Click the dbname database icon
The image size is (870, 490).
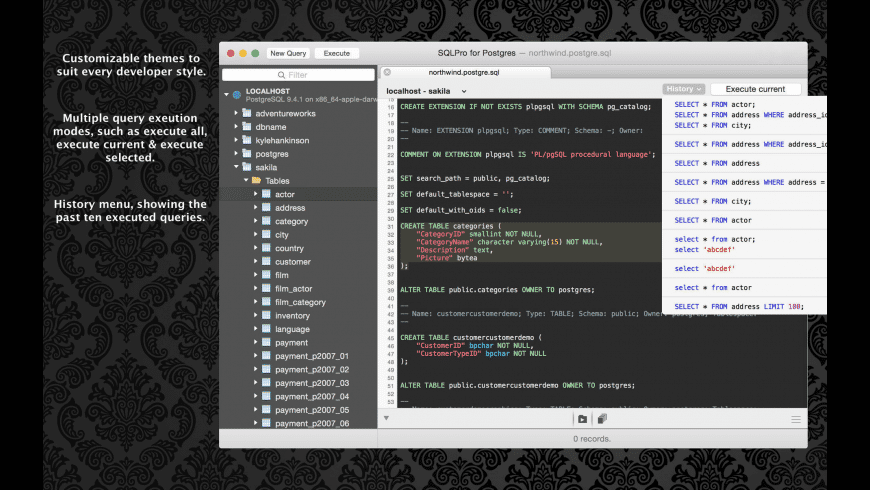click(247, 126)
